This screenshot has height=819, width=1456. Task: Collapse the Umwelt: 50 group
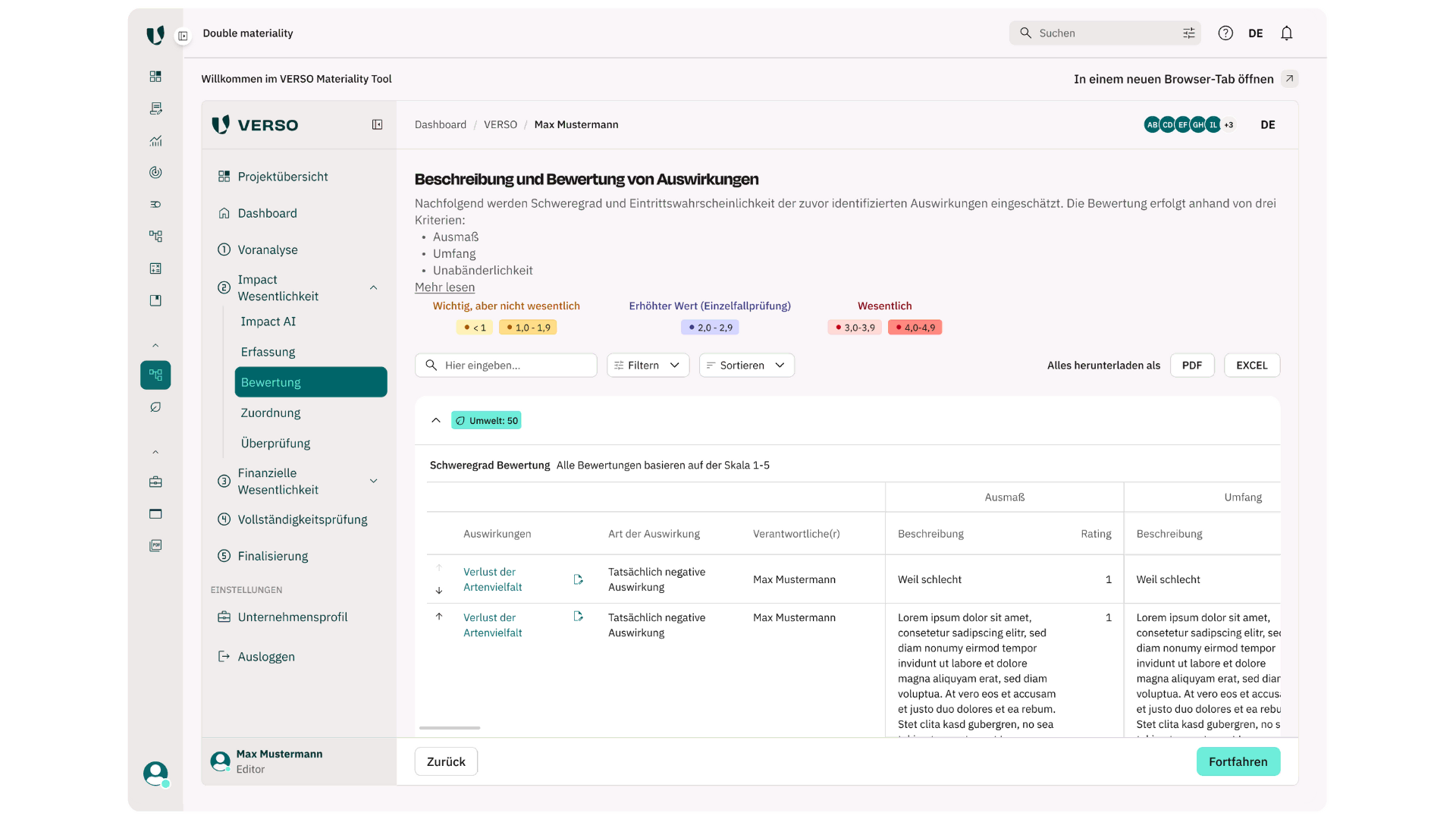436,420
